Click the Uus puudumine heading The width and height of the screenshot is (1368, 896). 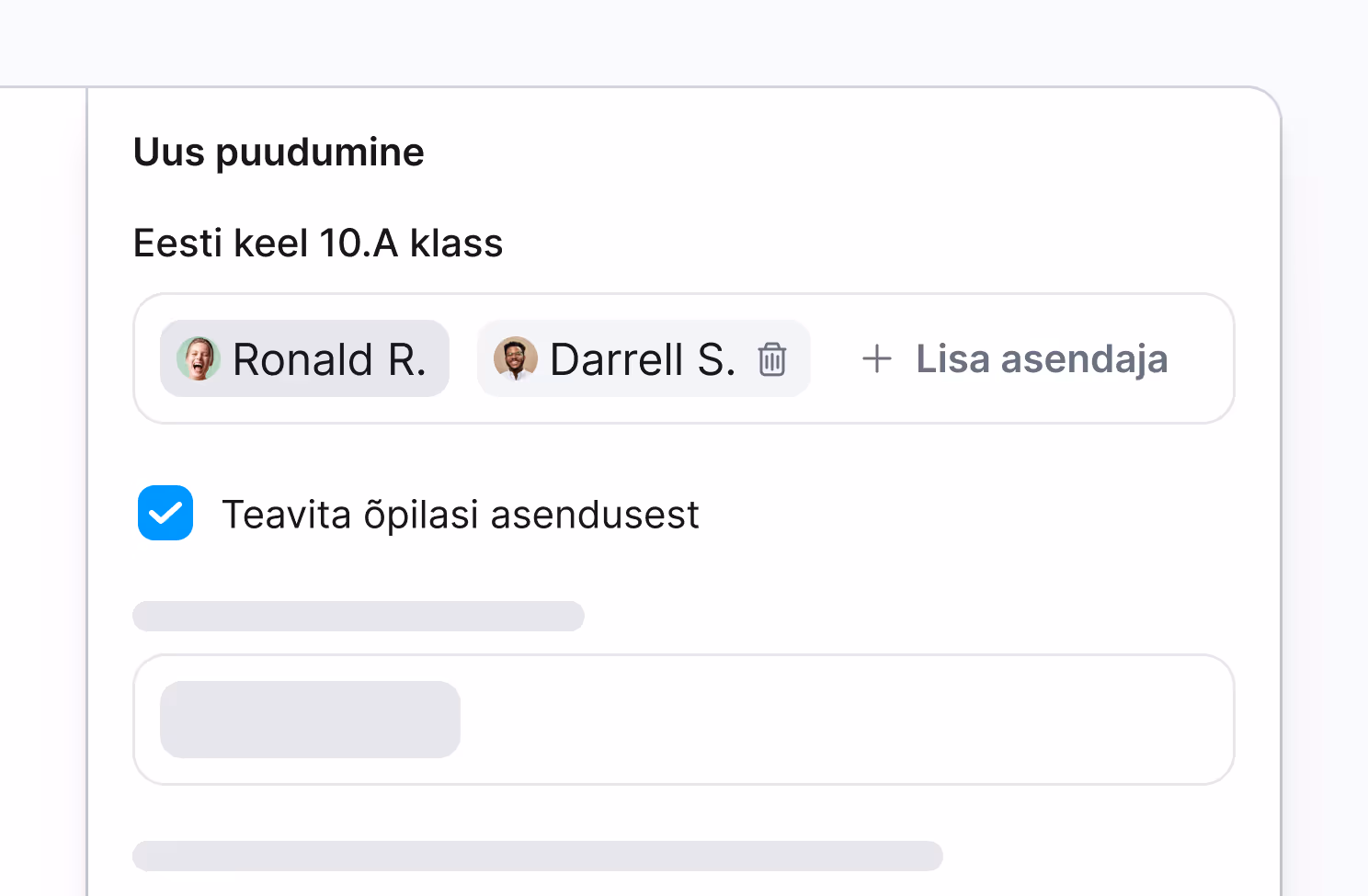click(279, 153)
